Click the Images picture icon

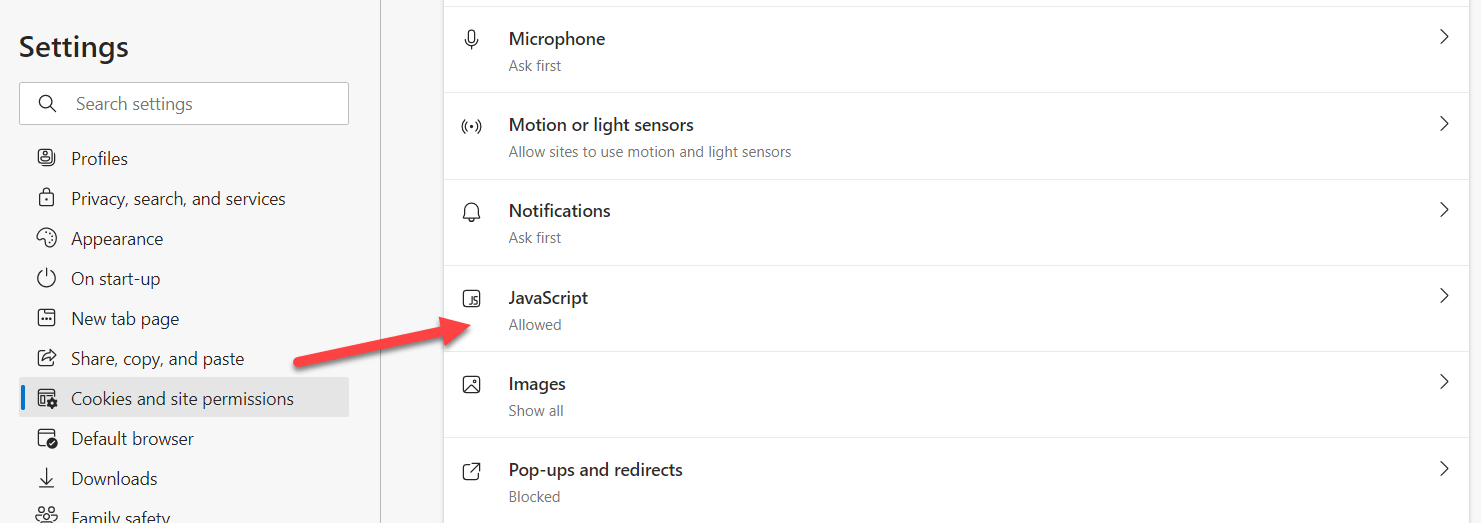(471, 384)
